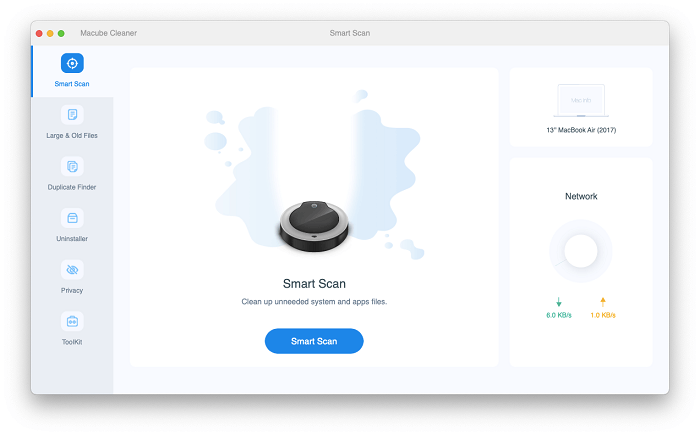Image resolution: width=700 pixels, height=435 pixels.
Task: Click the Network panel heading
Action: tap(581, 197)
